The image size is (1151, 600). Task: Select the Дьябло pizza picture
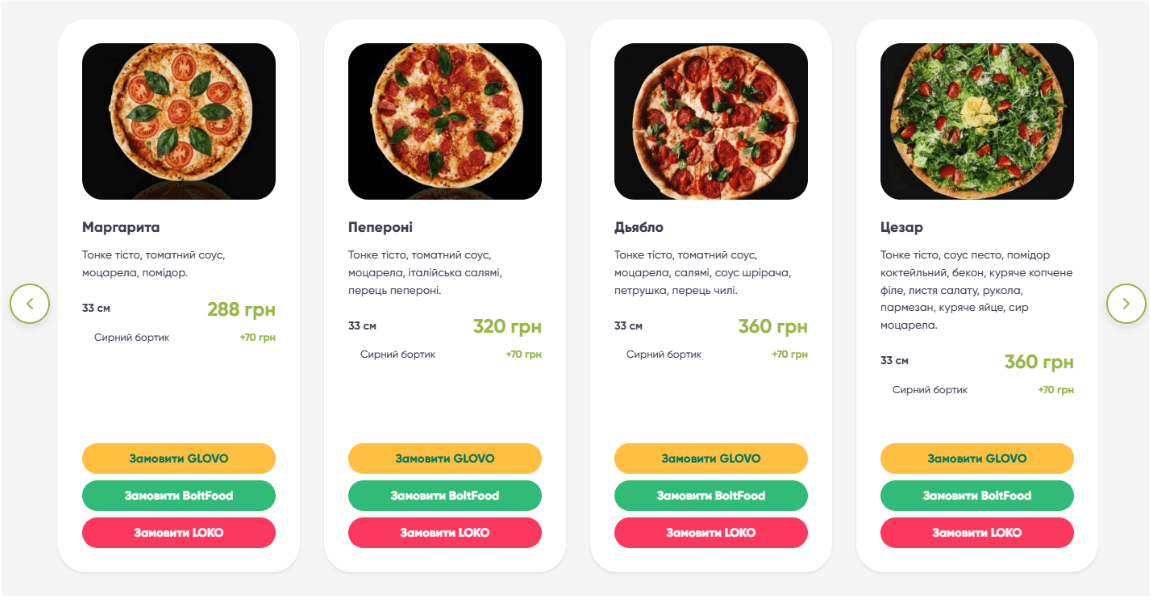click(710, 120)
